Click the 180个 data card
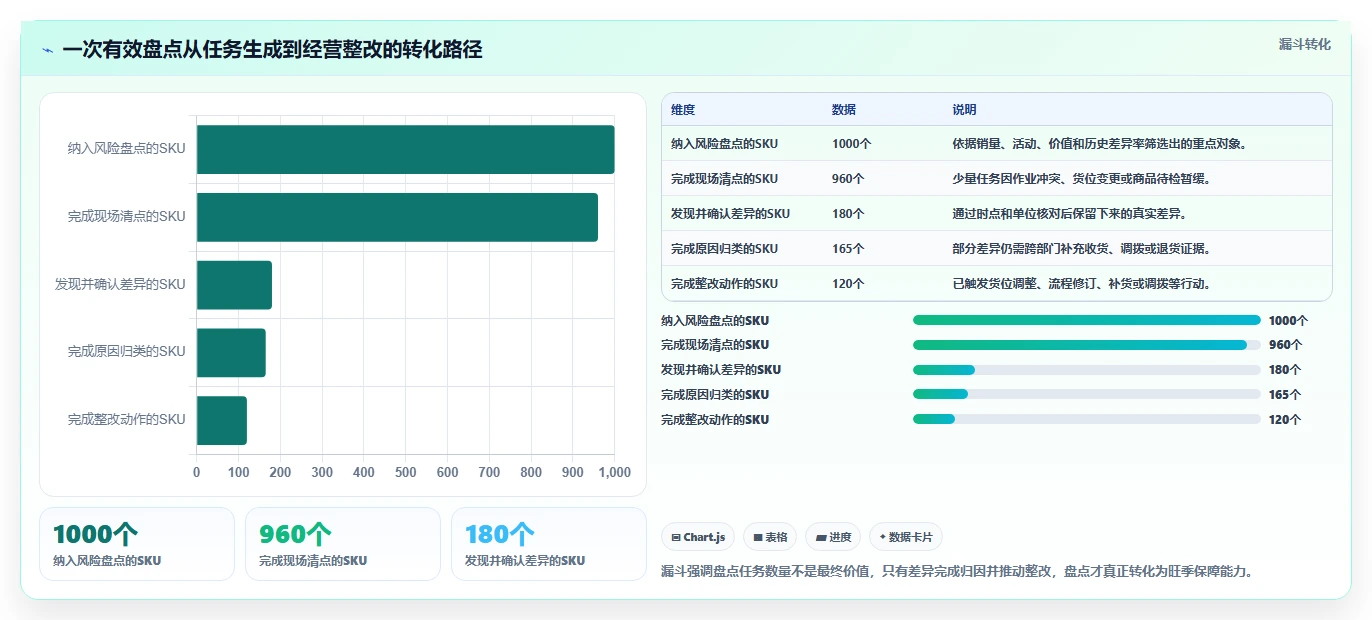 point(549,544)
